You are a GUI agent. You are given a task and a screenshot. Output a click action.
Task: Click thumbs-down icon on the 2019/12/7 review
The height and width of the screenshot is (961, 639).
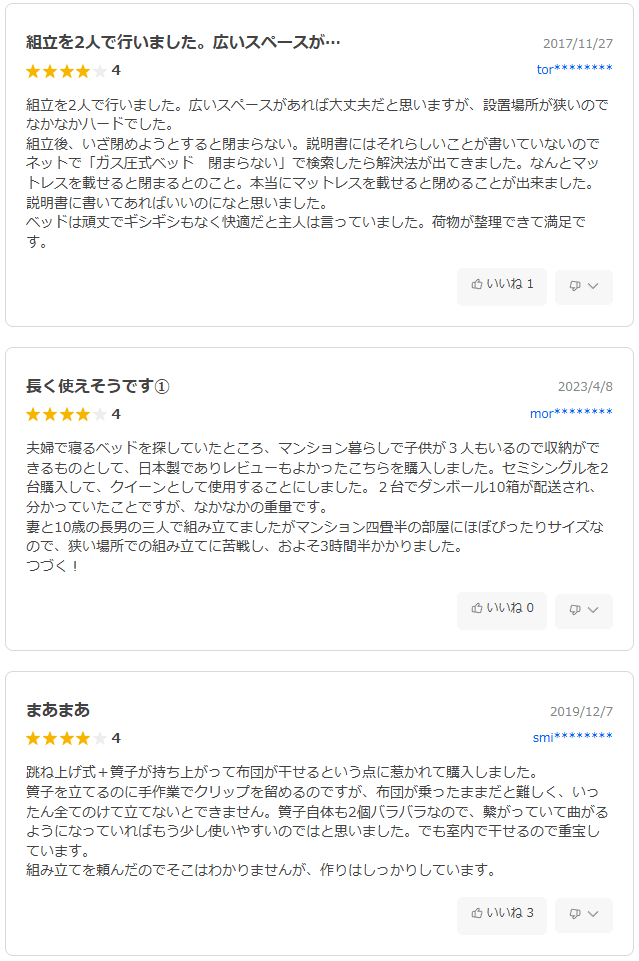575,914
